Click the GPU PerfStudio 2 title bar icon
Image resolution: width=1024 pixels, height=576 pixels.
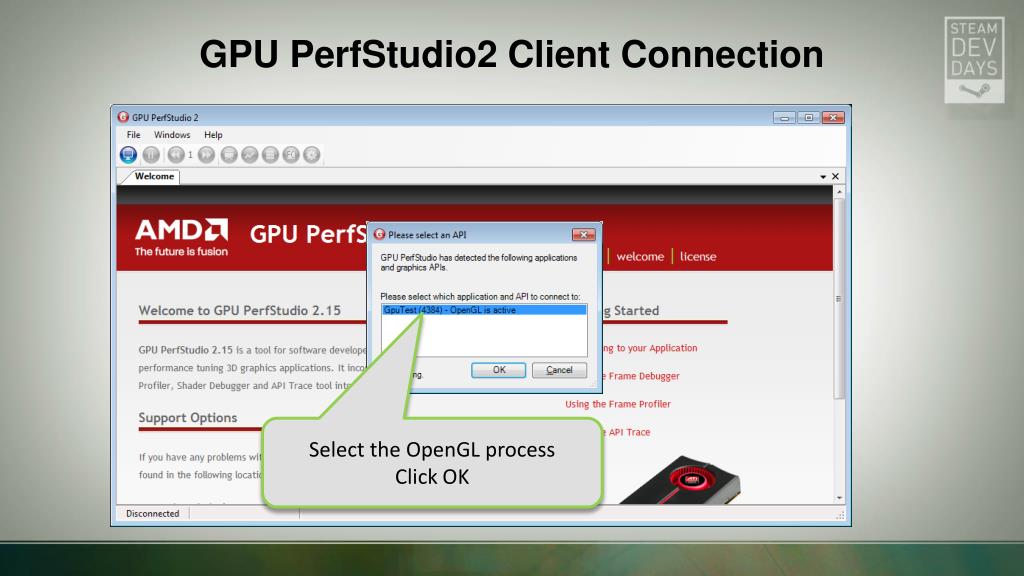tap(123, 117)
